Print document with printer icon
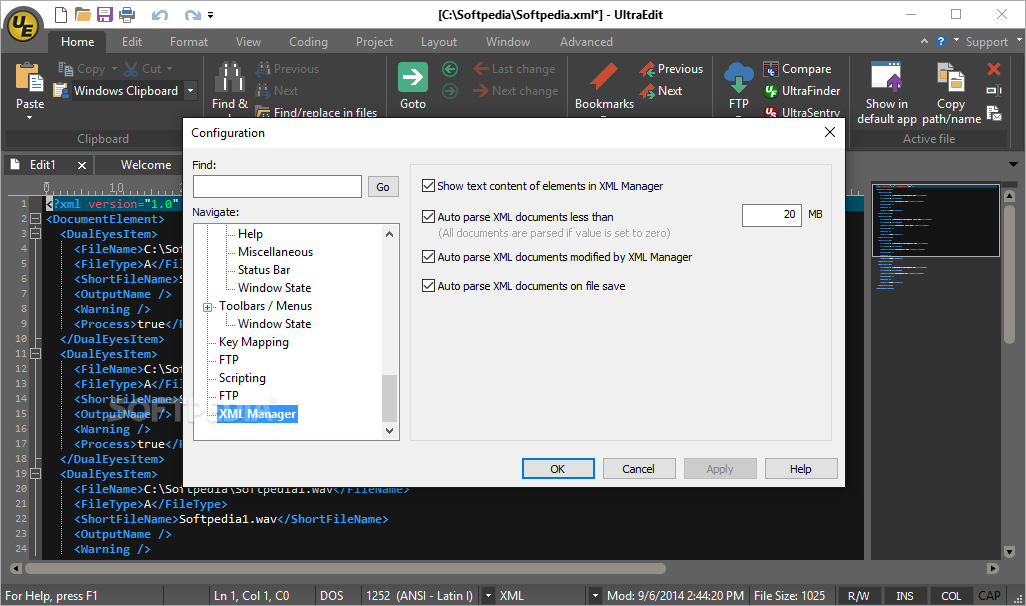The image size is (1026, 606). point(127,14)
